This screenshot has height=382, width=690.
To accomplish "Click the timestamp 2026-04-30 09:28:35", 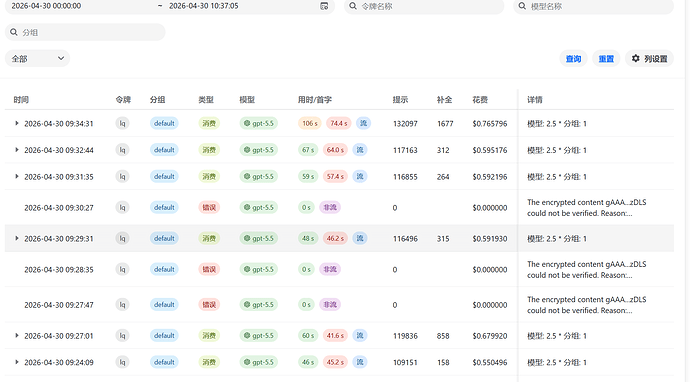I will (59, 269).
